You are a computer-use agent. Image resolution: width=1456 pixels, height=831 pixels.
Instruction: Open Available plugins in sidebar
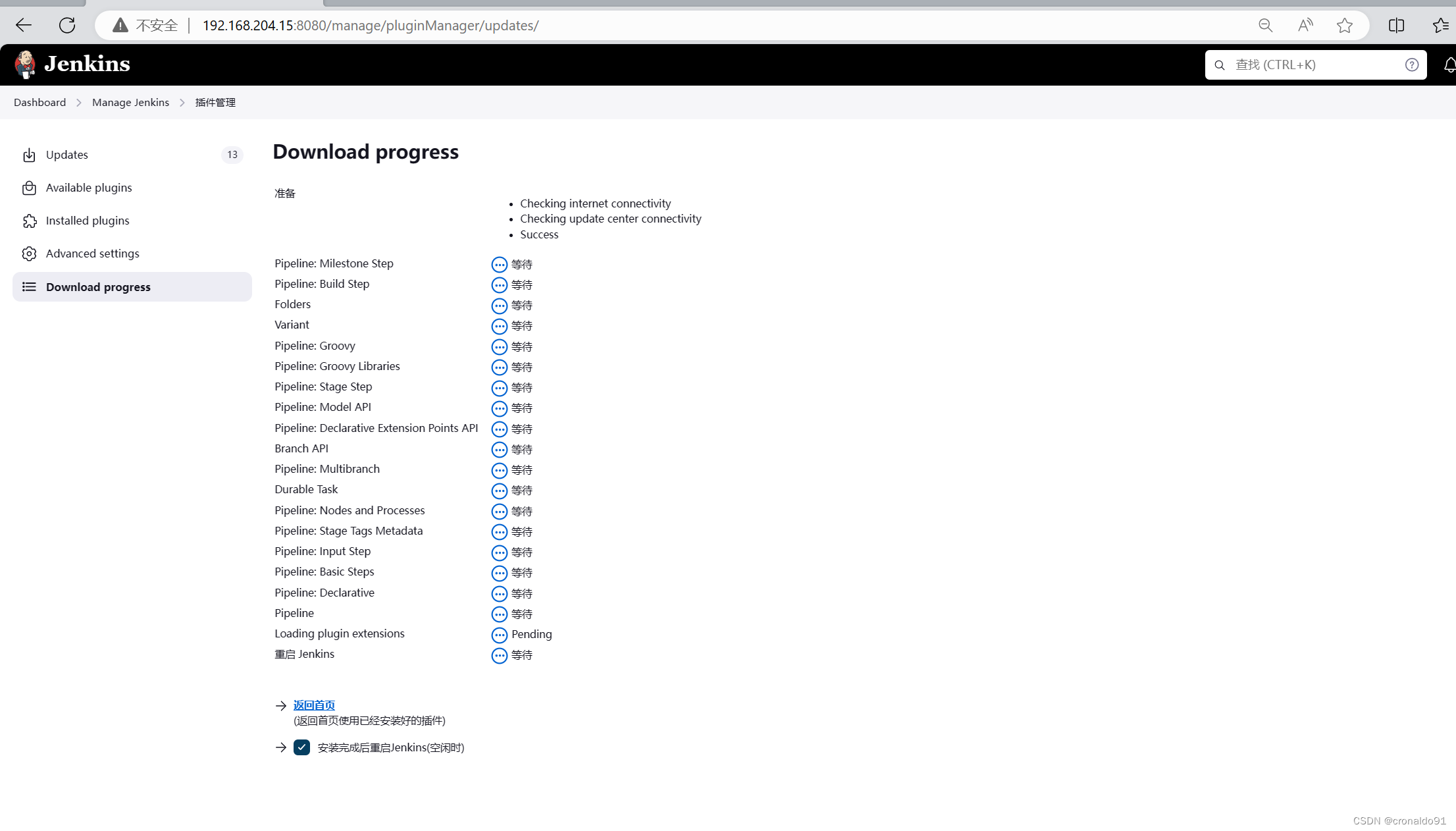[132, 188]
